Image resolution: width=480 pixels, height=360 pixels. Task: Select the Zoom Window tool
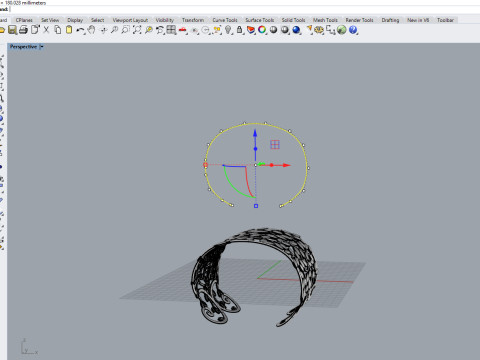click(x=125, y=30)
